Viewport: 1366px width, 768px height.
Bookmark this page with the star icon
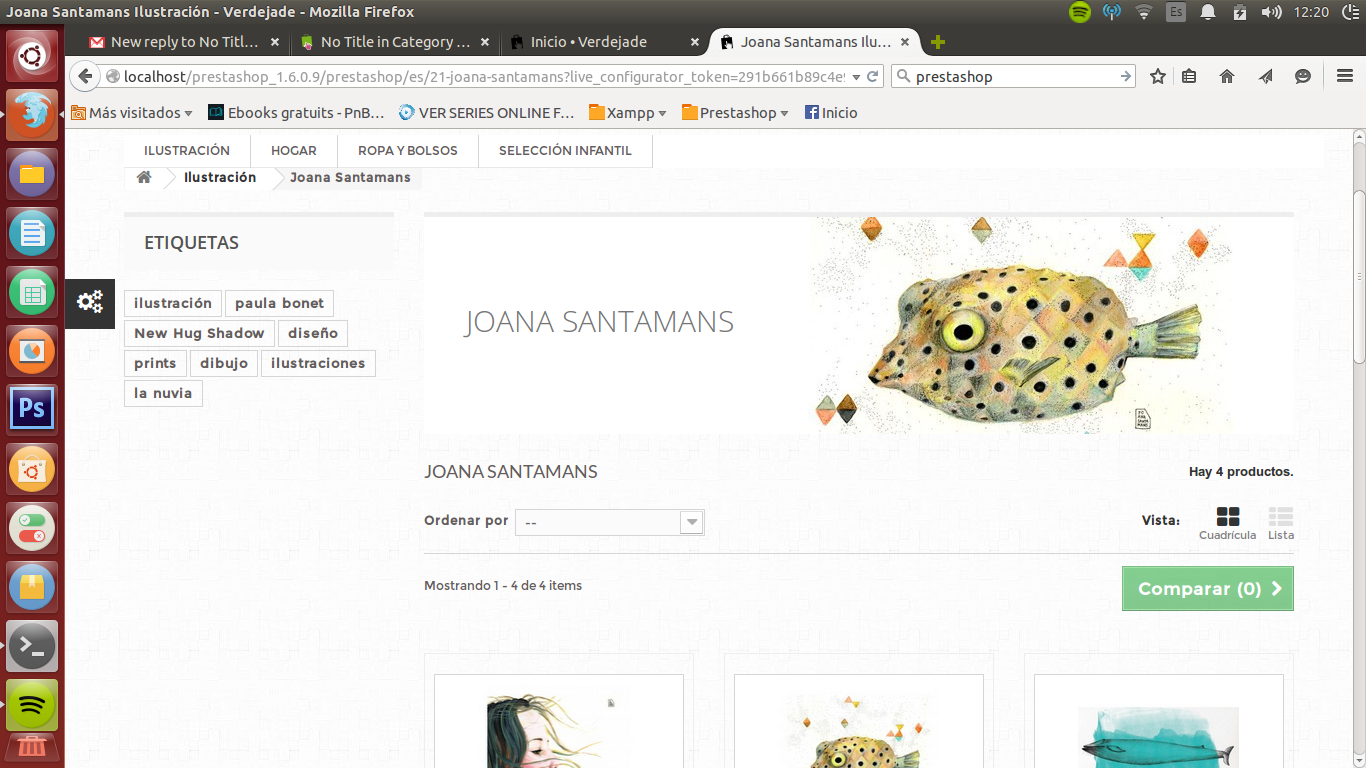1158,76
